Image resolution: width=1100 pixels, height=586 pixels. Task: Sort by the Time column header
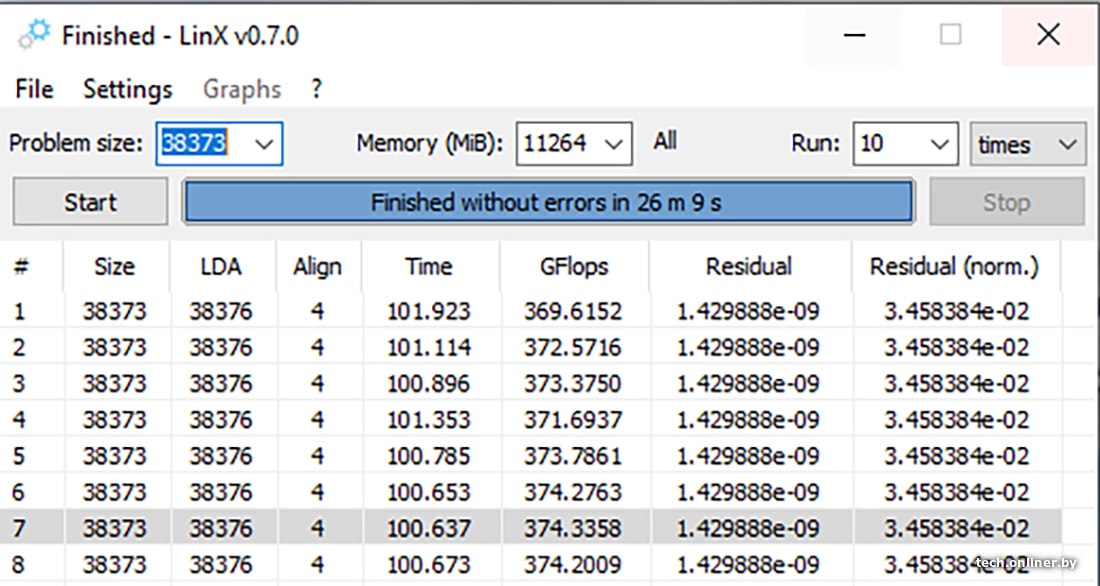429,267
